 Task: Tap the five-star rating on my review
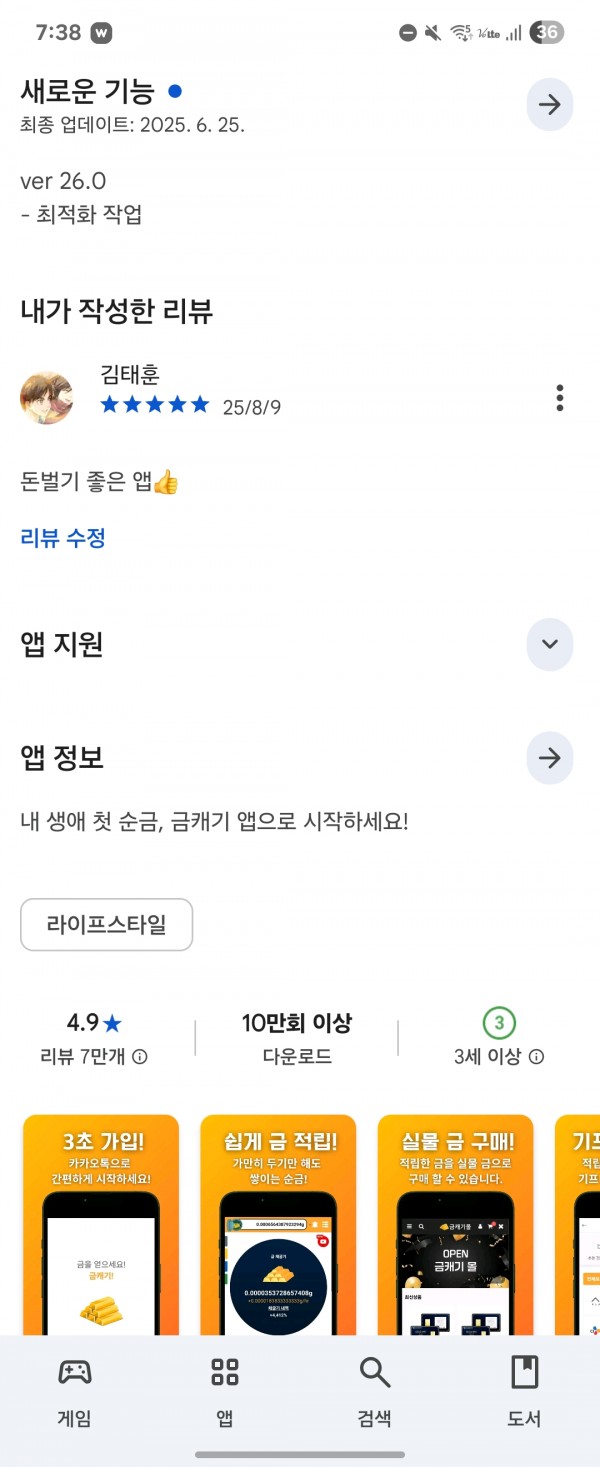pyautogui.click(x=155, y=405)
